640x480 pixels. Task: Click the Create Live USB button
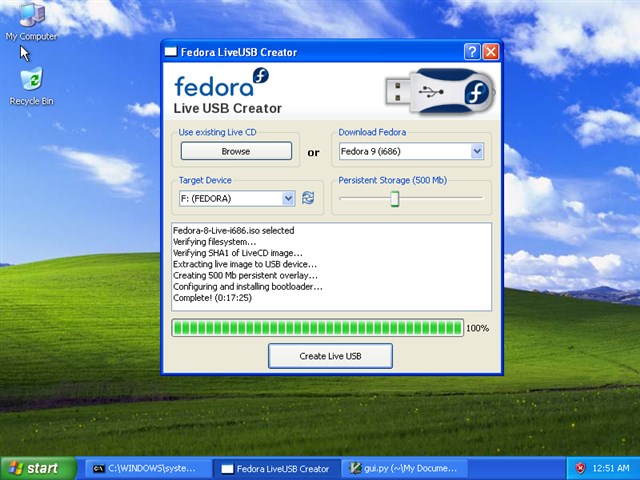(x=330, y=356)
